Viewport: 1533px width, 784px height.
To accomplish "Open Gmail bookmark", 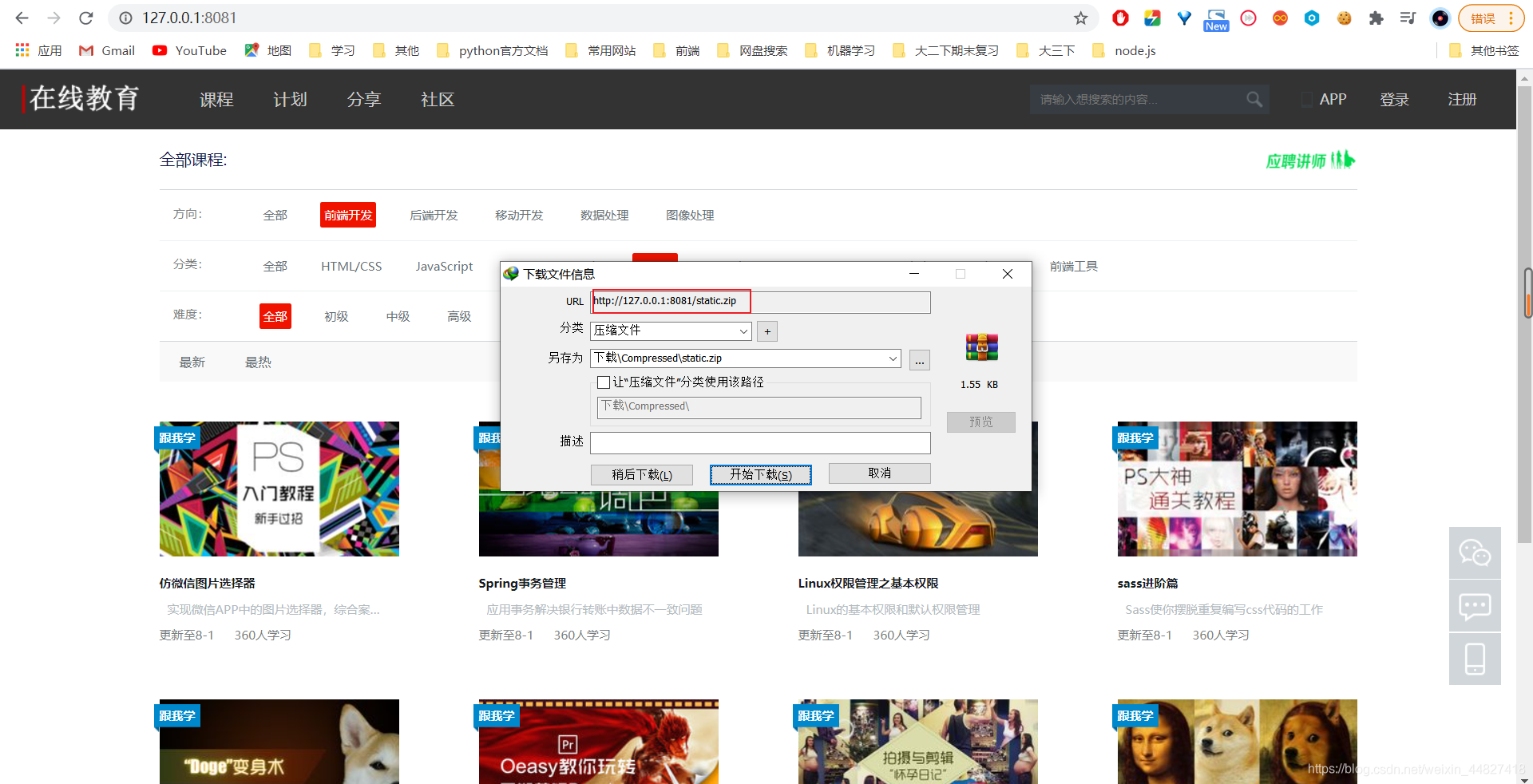I will (x=107, y=50).
